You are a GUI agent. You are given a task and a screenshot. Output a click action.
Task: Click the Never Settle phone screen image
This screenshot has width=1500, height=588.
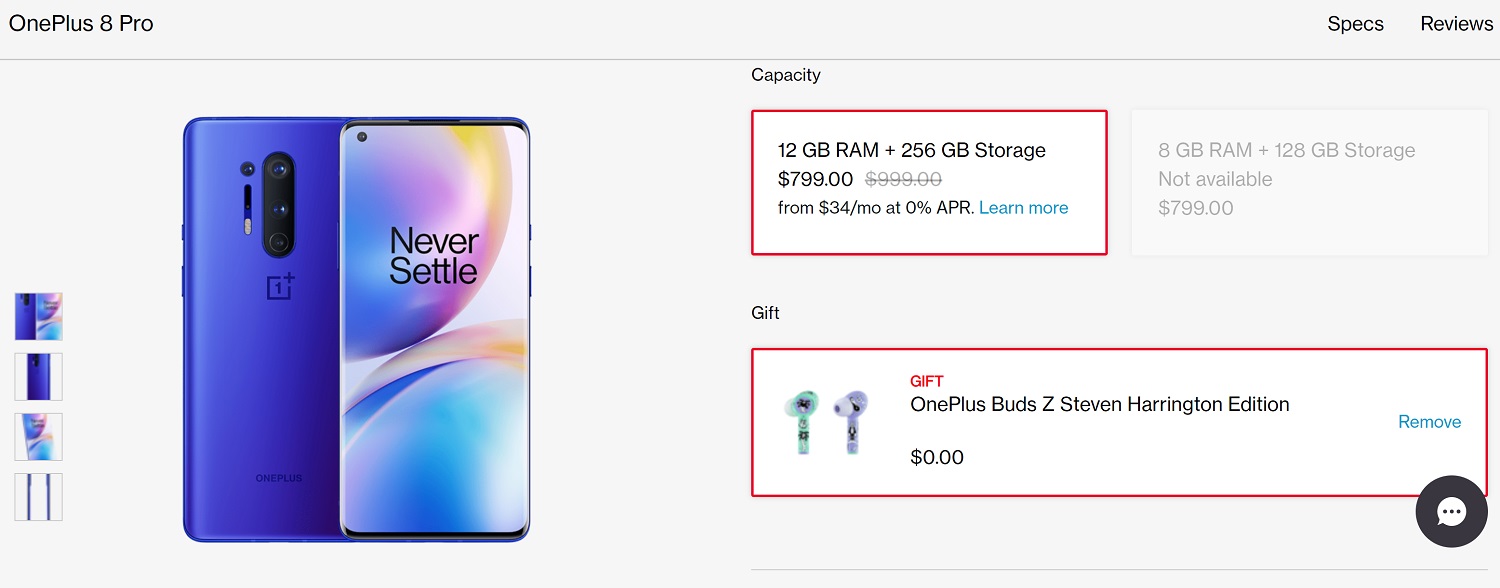pyautogui.click(x=433, y=330)
